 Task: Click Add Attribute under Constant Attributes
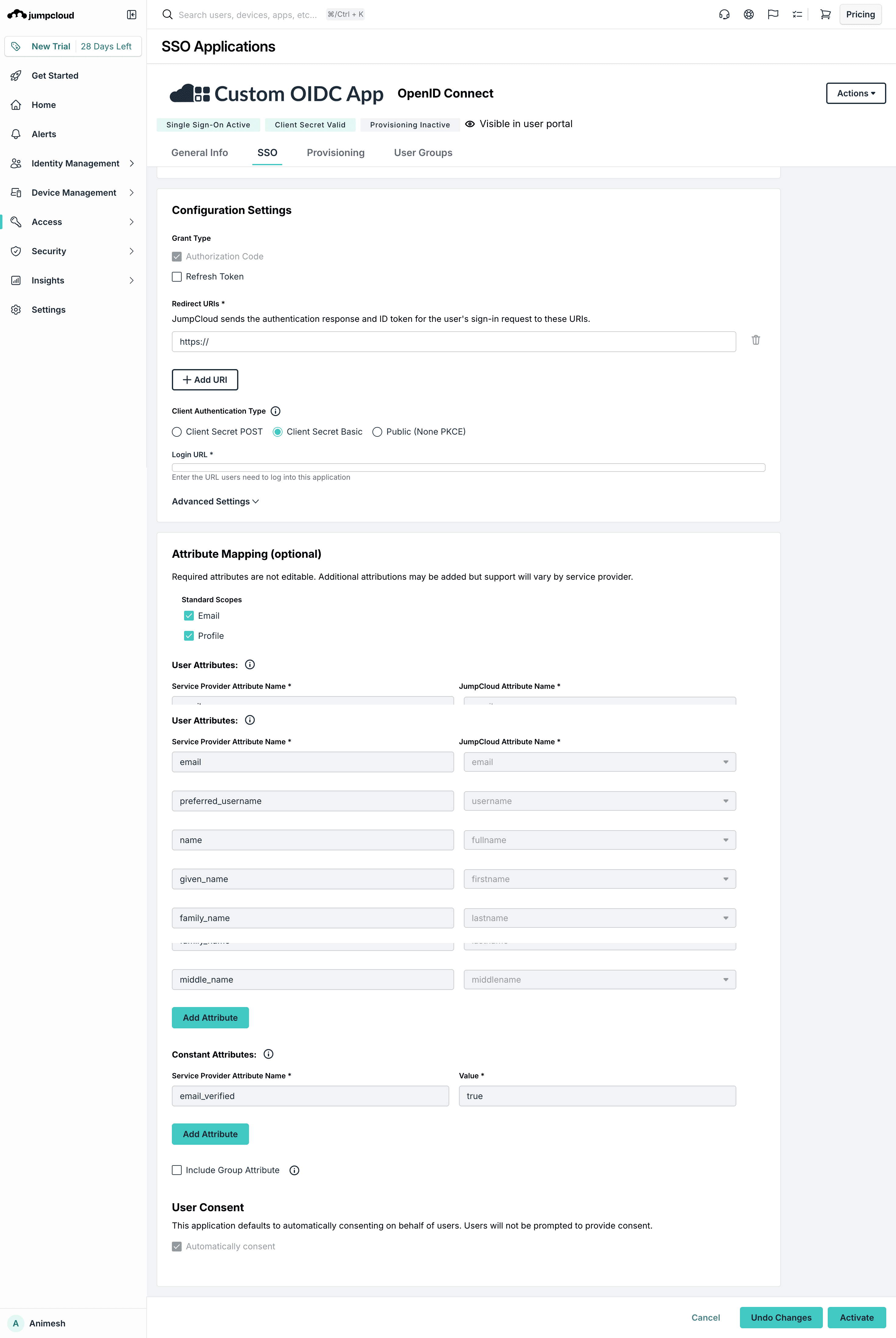click(x=210, y=1134)
